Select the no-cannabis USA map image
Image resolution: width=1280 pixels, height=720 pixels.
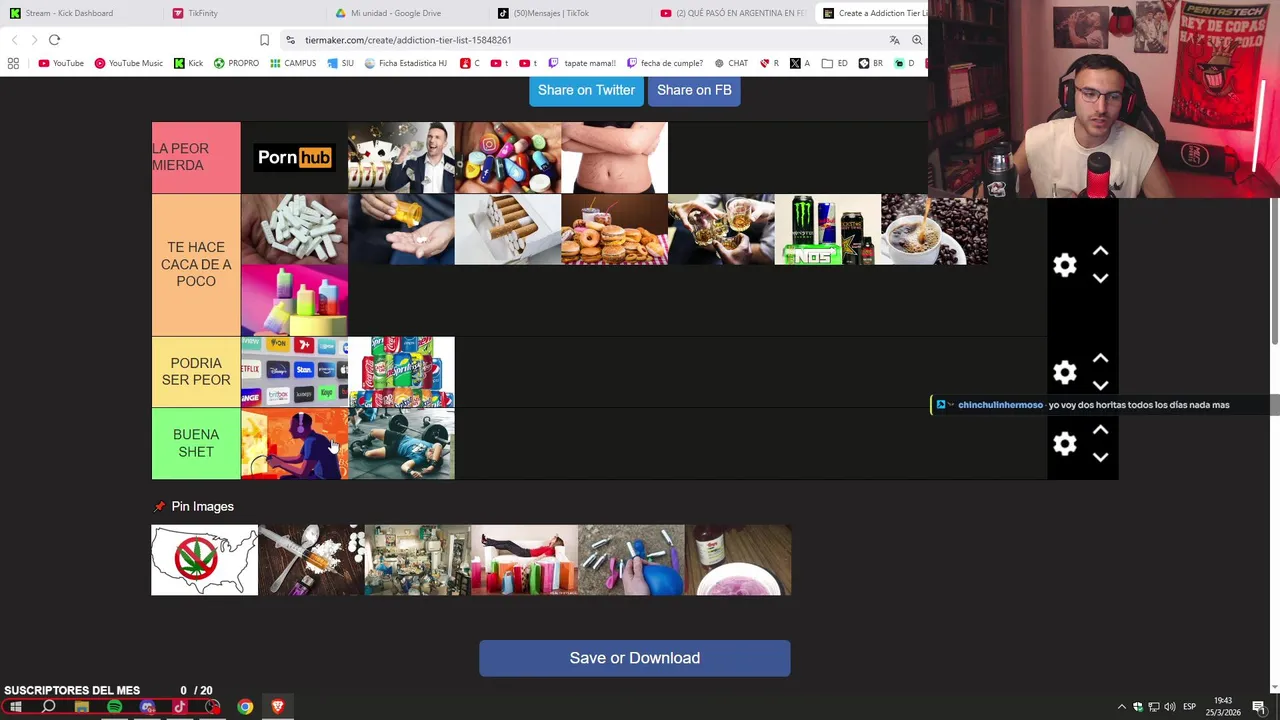point(204,560)
